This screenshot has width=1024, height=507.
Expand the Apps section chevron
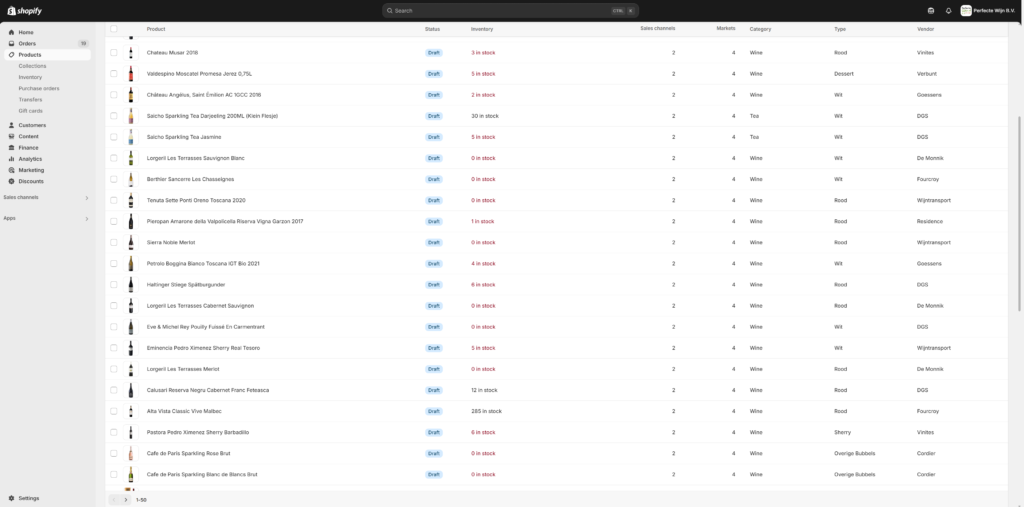click(x=86, y=219)
